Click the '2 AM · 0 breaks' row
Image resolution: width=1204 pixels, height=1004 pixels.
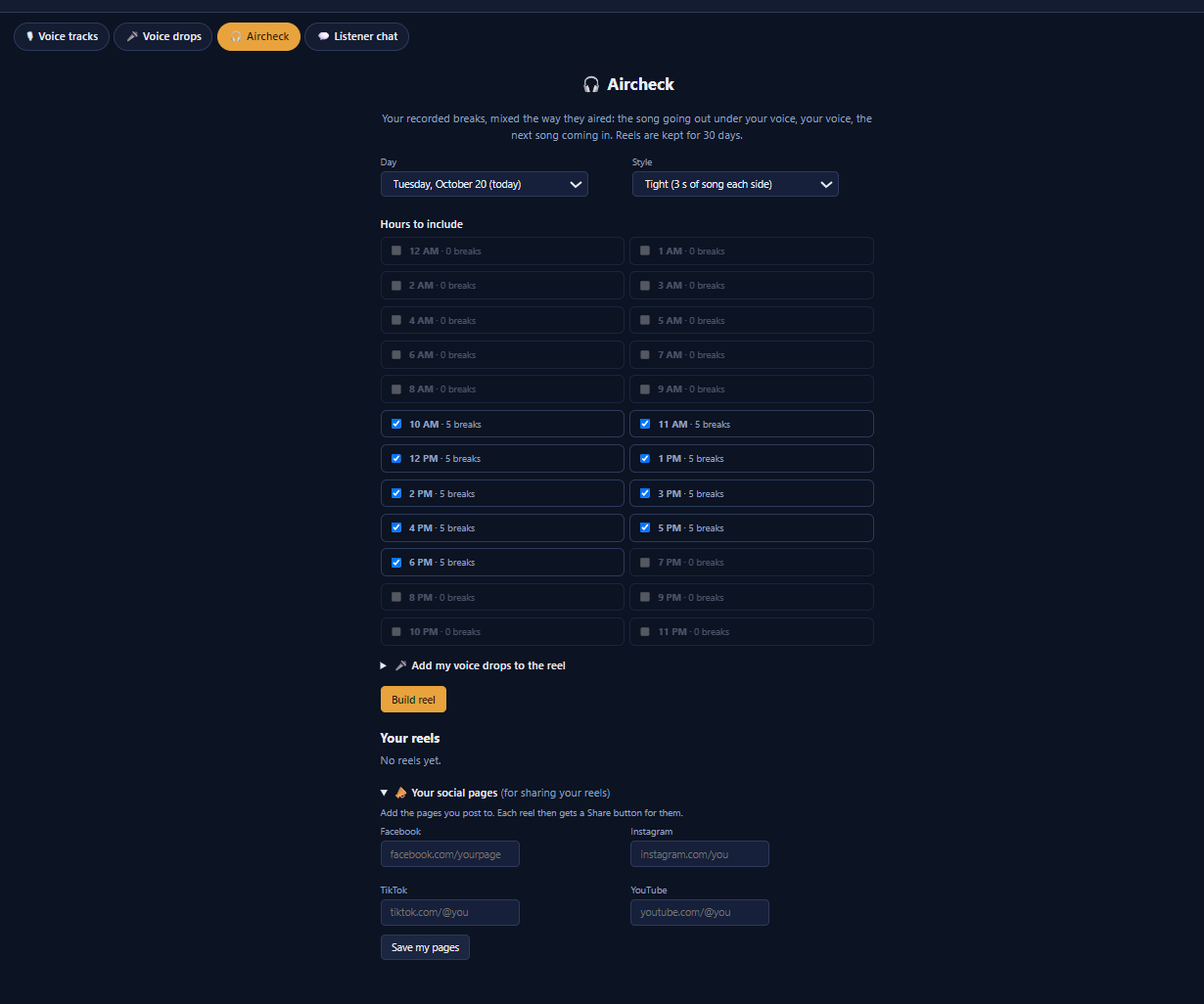[502, 285]
